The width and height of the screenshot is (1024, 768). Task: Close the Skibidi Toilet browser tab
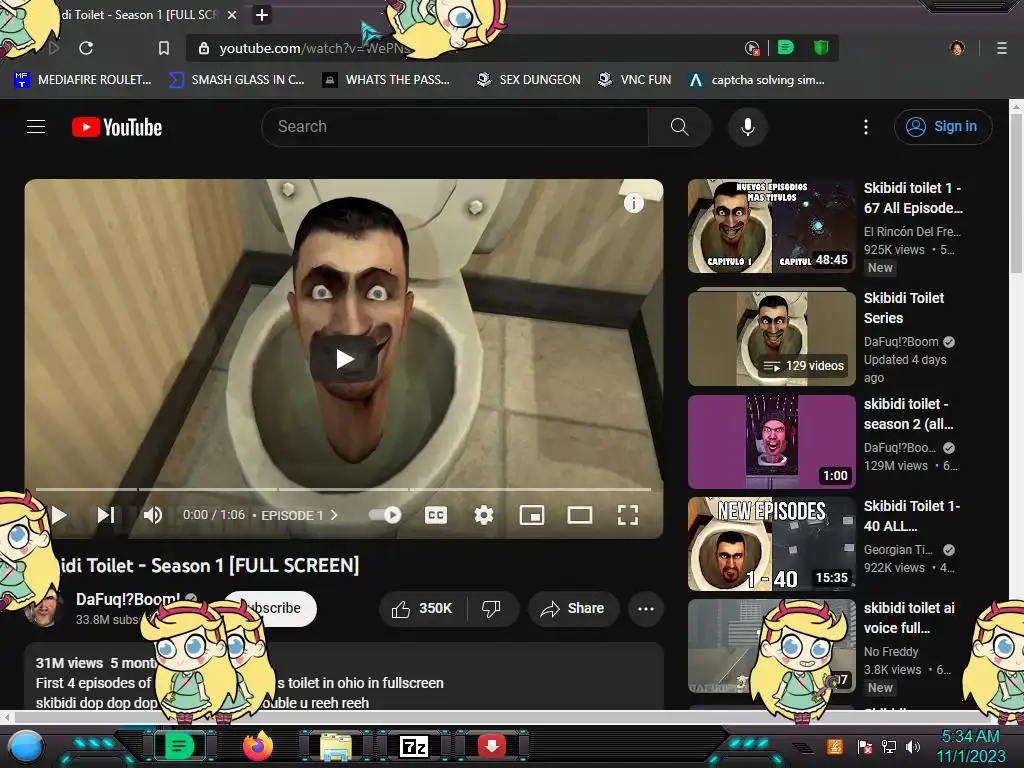(232, 15)
